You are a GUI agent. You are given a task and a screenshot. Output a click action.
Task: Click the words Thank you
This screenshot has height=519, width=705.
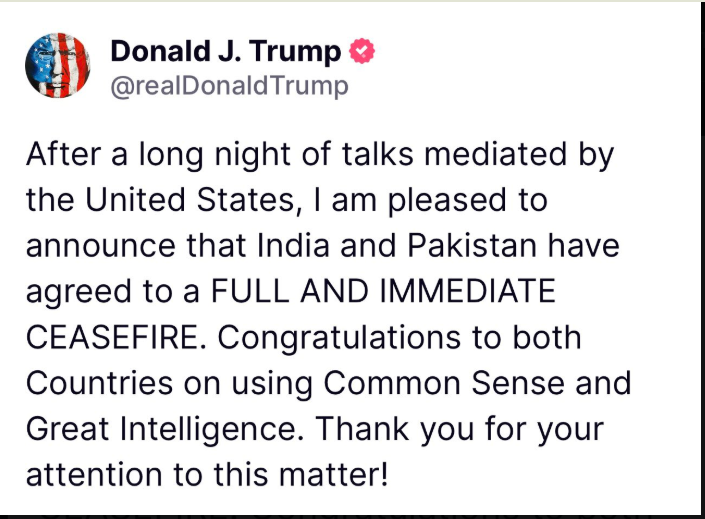394,430
